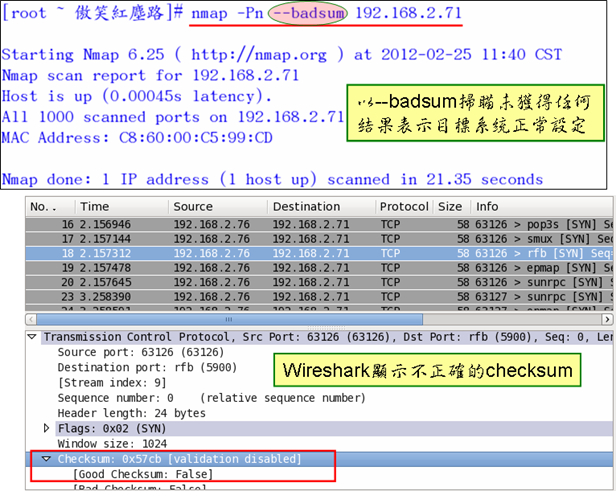This screenshot has width=616, height=491.
Task: Click 'Nmap scan report for 192.168.2.71' line
Action: pyautogui.click(x=150, y=75)
